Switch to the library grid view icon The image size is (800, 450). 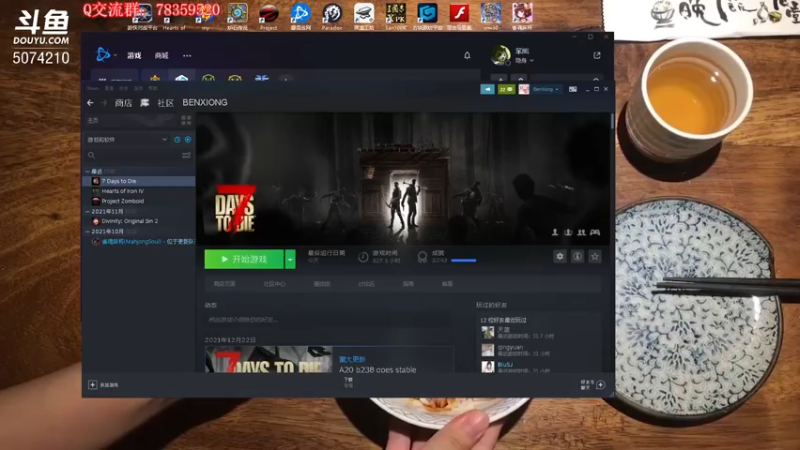click(x=186, y=120)
